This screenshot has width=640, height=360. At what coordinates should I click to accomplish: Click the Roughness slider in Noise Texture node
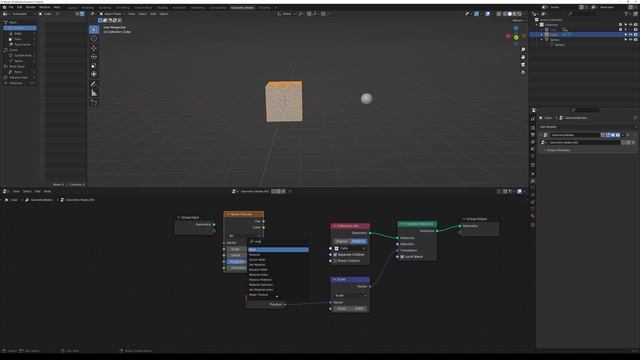(236, 262)
